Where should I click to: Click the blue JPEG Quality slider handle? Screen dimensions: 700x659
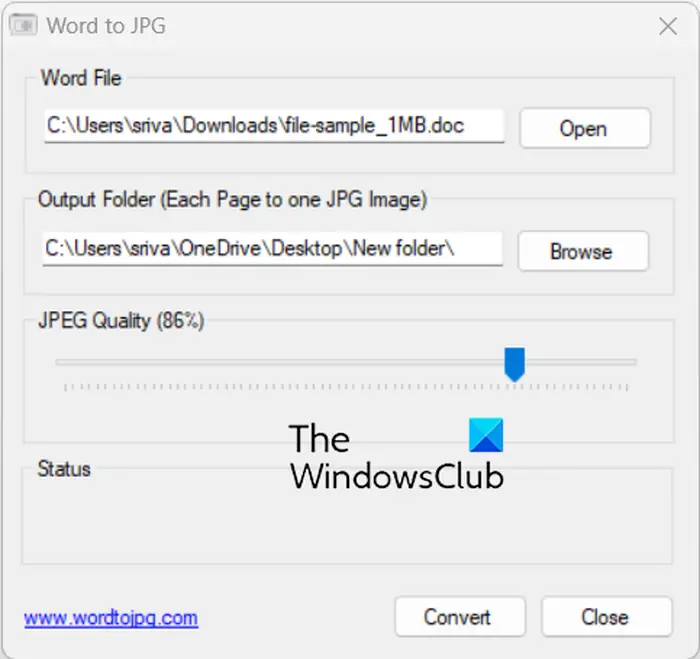pos(514,364)
